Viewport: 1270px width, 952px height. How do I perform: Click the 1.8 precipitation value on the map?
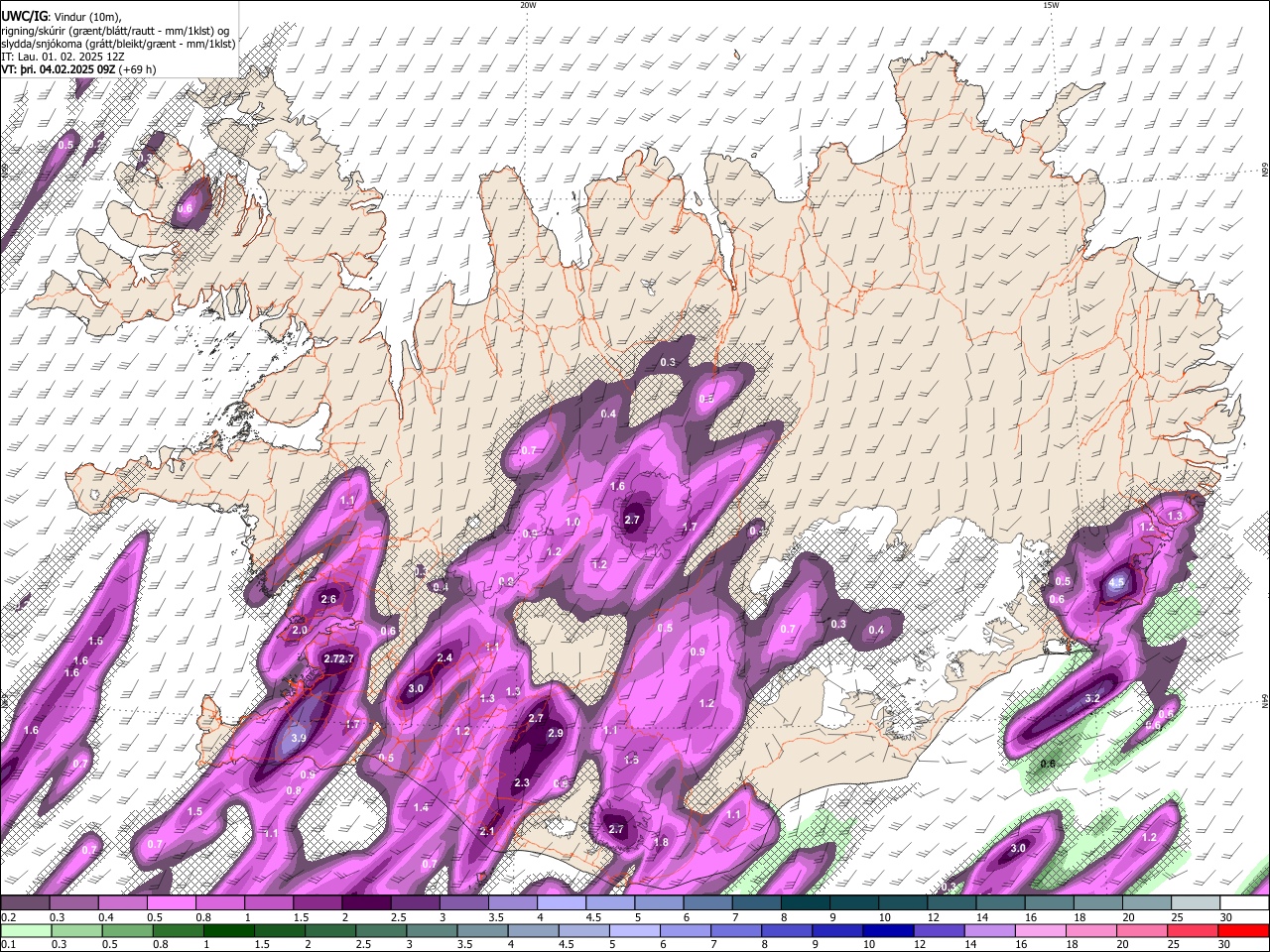click(661, 843)
